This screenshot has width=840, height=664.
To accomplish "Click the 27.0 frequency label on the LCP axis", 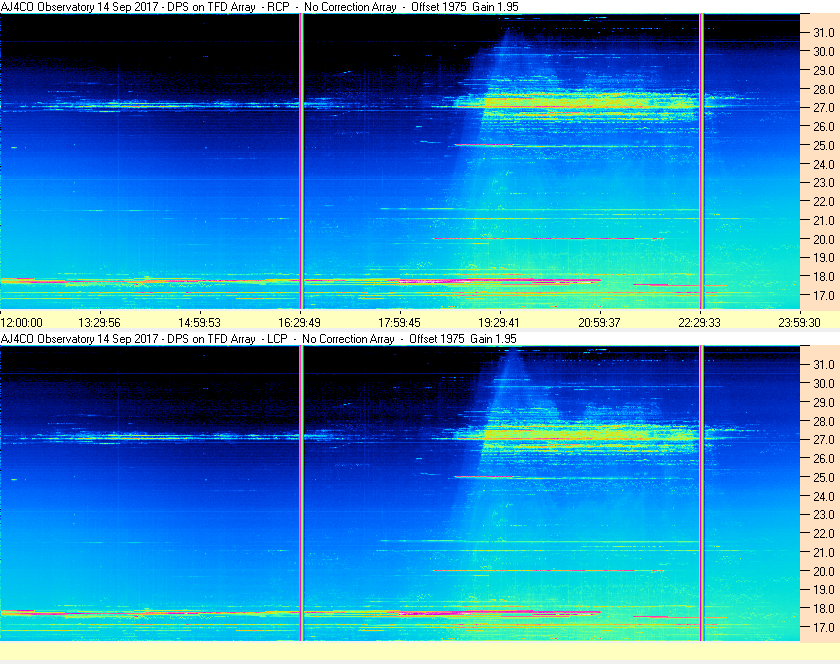I will pyautogui.click(x=824, y=439).
